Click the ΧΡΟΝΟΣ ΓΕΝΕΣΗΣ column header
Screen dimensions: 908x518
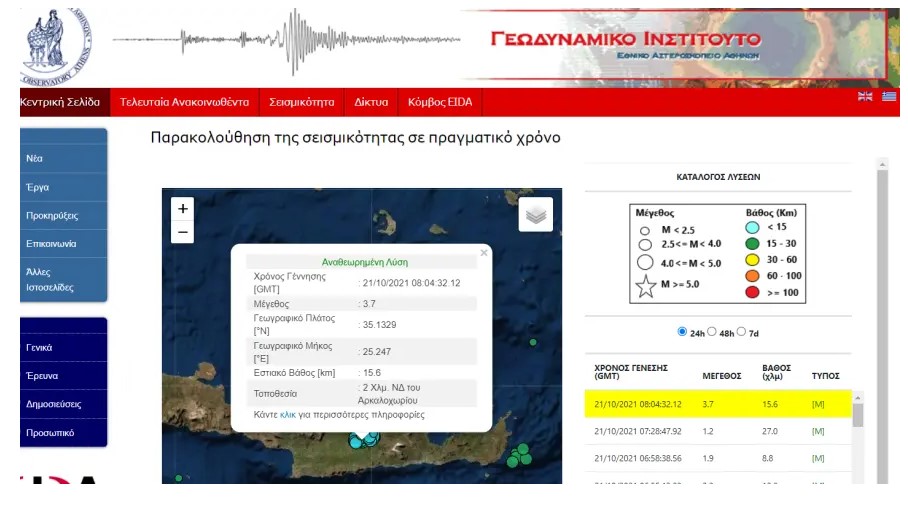[x=631, y=372]
